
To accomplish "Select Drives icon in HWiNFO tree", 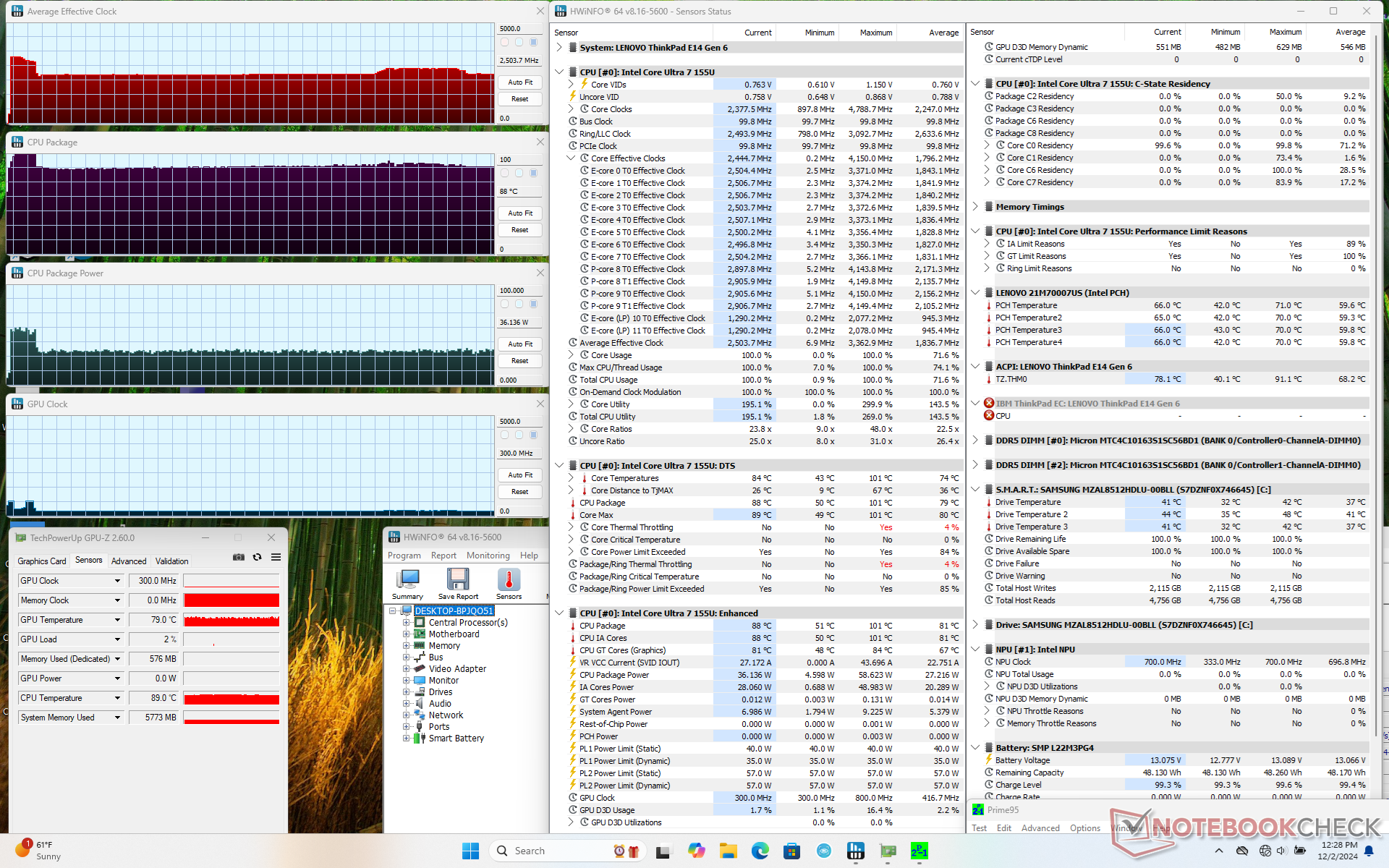I will pos(420,692).
